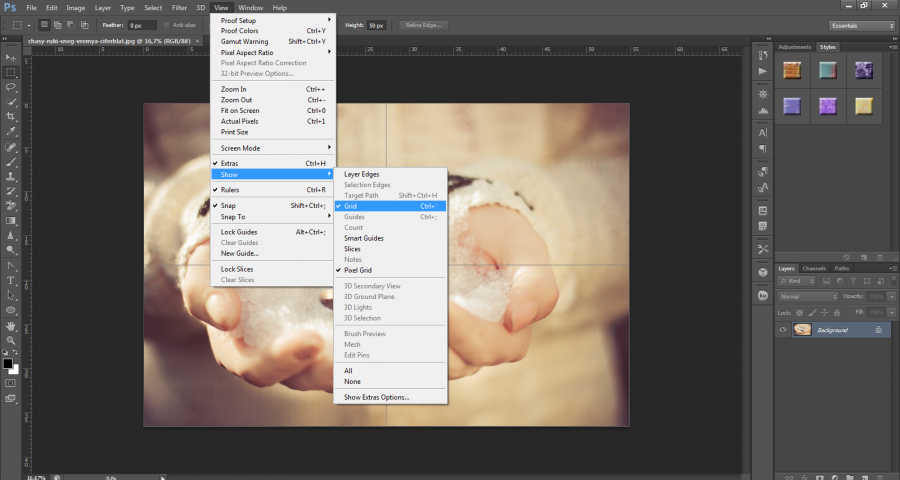
Task: Disable Snap in the View menu
Action: (226, 206)
